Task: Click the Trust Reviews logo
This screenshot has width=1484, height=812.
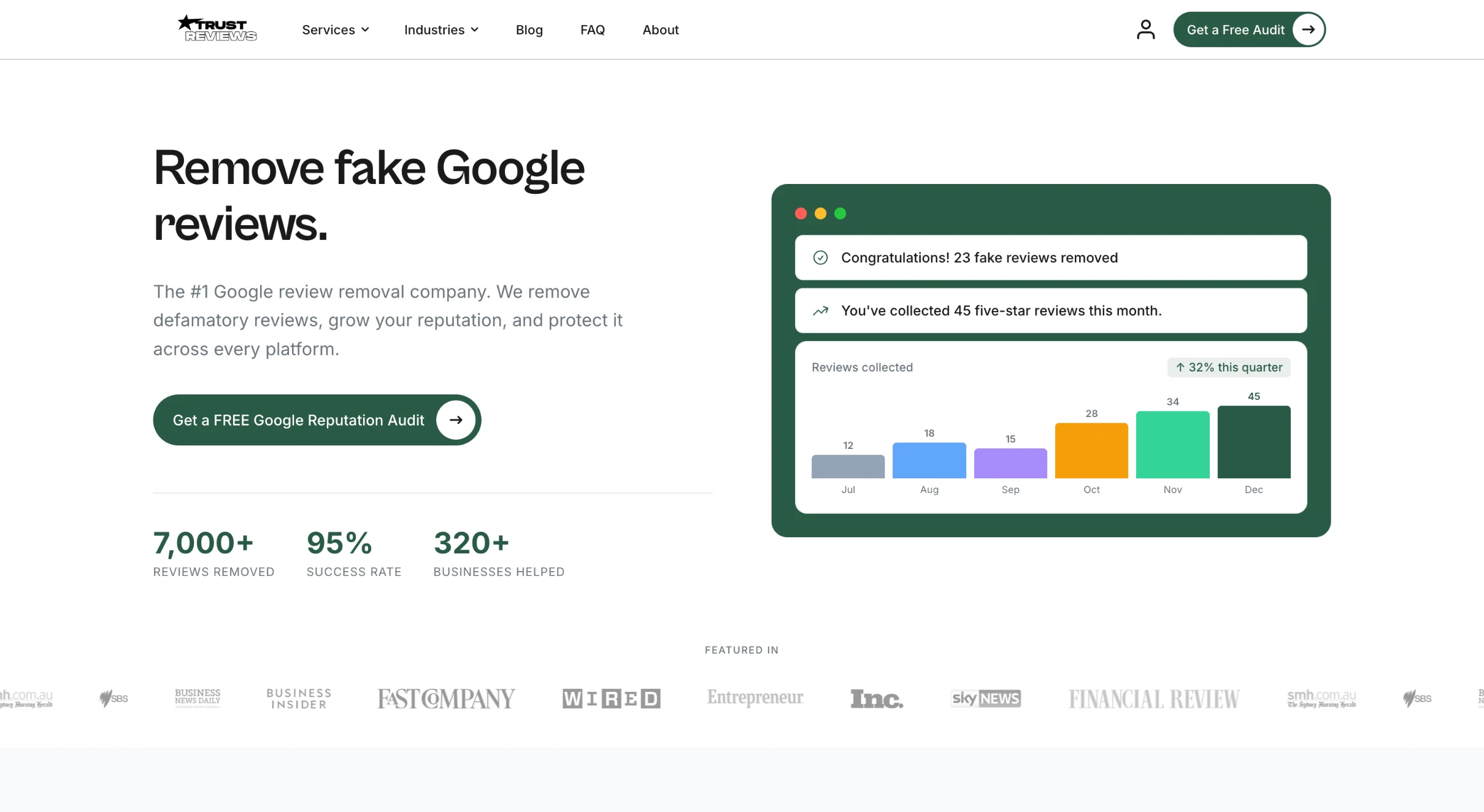Action: [217, 28]
